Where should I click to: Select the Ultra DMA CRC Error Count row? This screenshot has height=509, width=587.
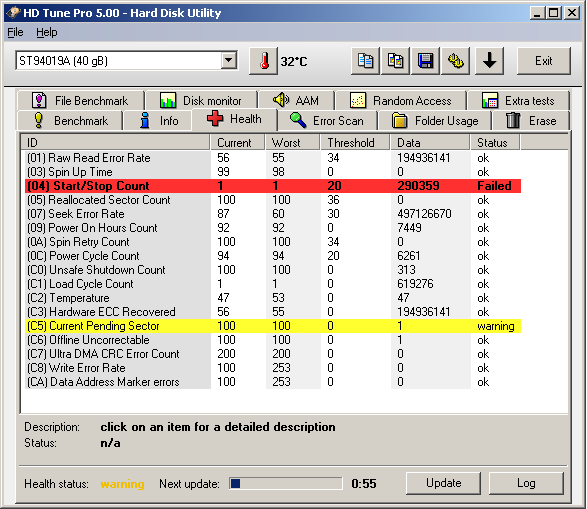click(x=273, y=354)
